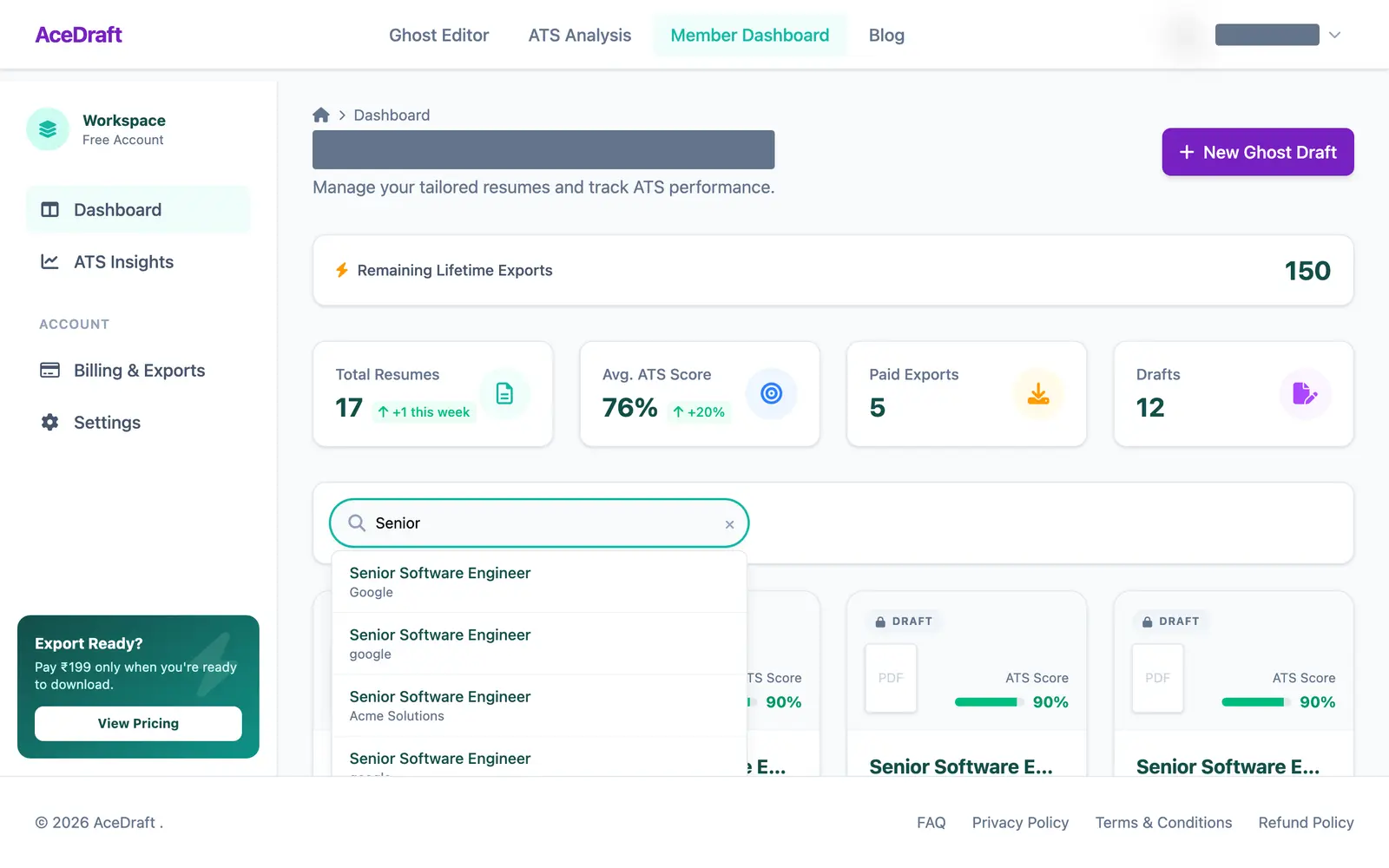Switch to the Member Dashboard tab
Viewport: 1389px width, 868px height.
pyautogui.click(x=750, y=36)
